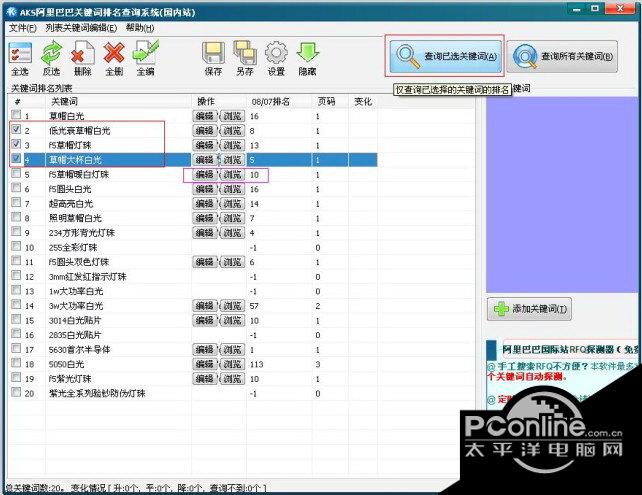
Task: Click 编辑 button in row 5630首尔半导体
Action: coord(205,350)
